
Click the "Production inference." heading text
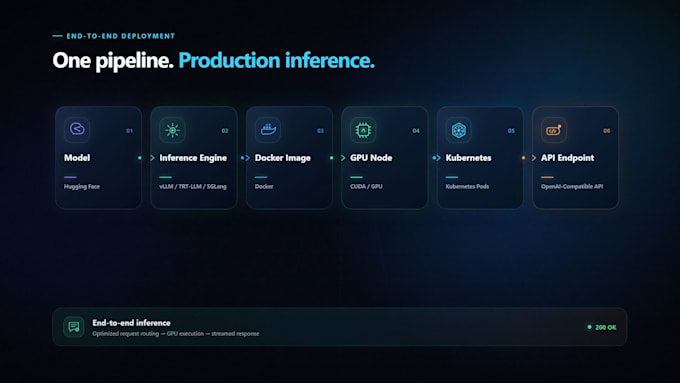click(x=277, y=60)
